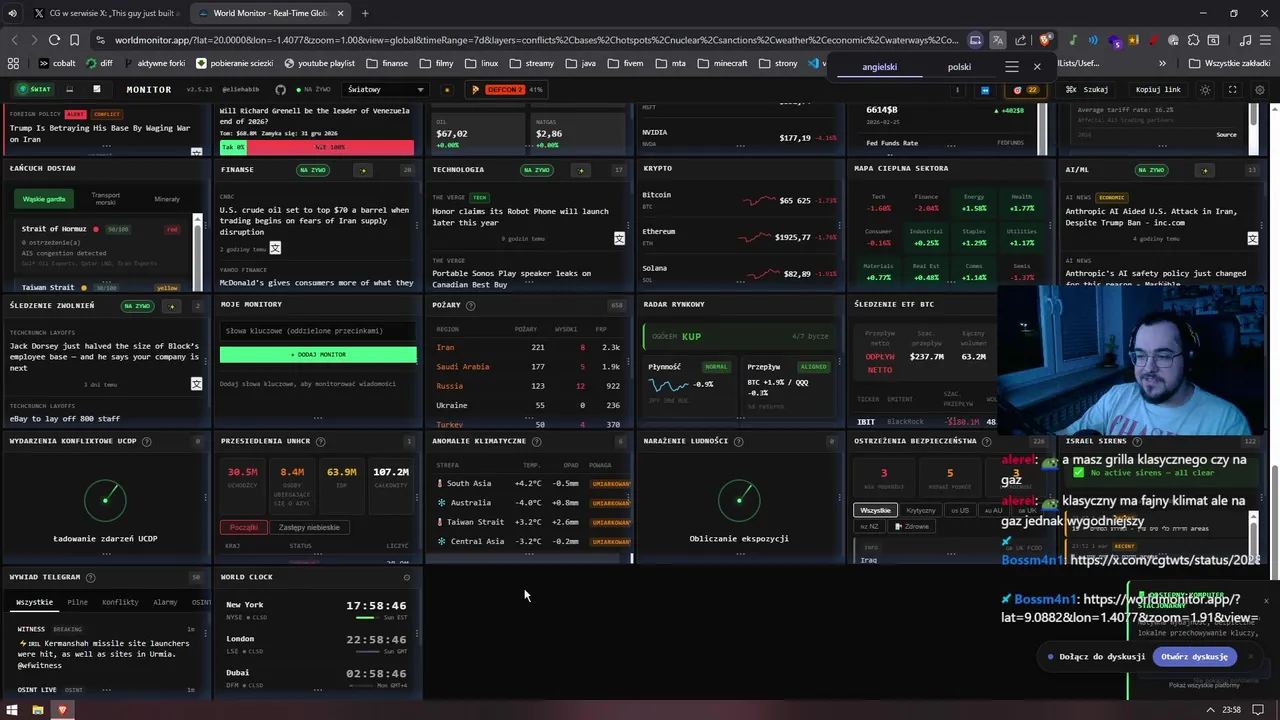Click the translate icon under the crude oil headline
The width and height of the screenshot is (1280, 720).
coord(275,248)
